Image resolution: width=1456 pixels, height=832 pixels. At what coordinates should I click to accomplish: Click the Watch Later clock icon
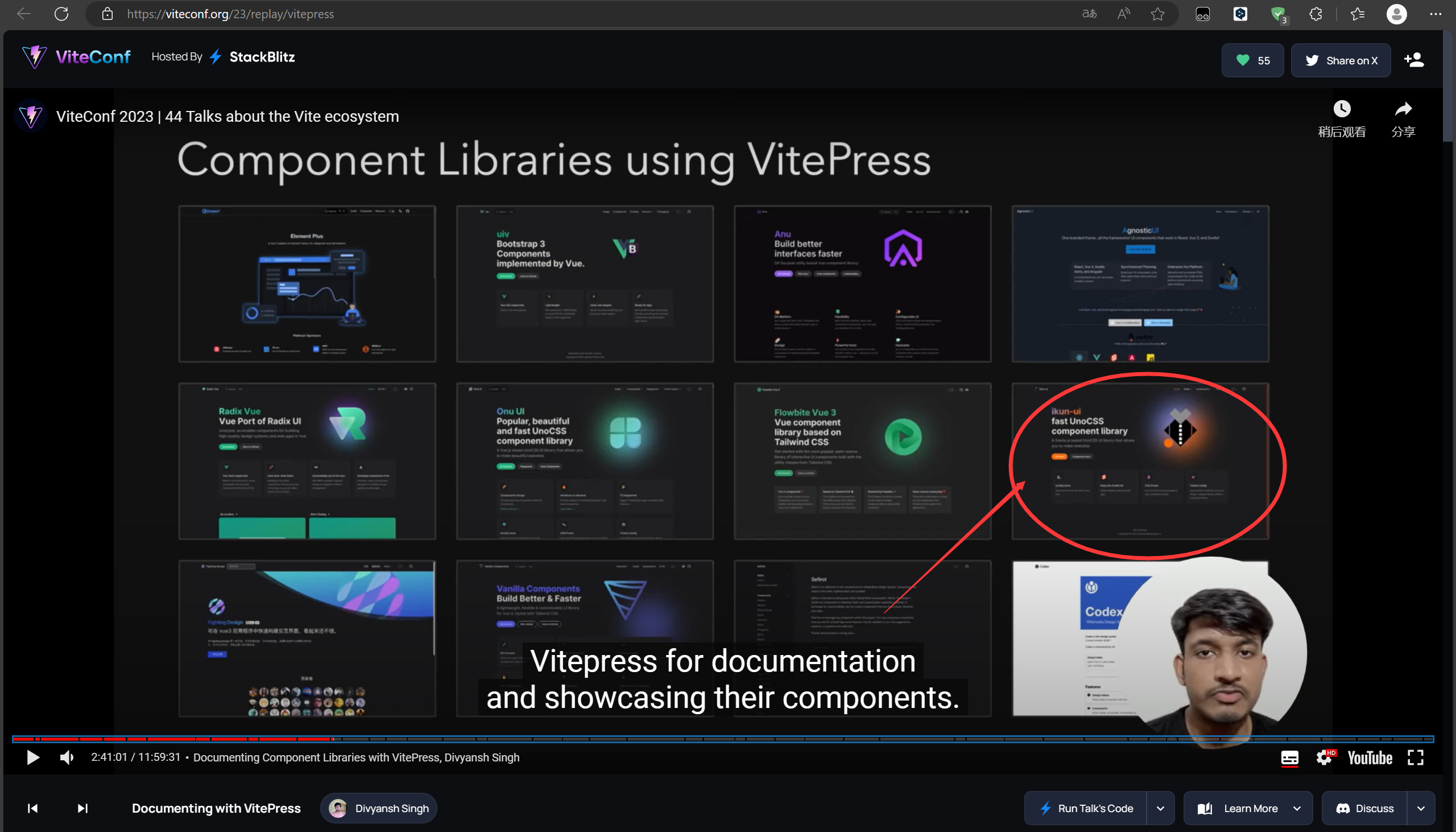click(1341, 110)
